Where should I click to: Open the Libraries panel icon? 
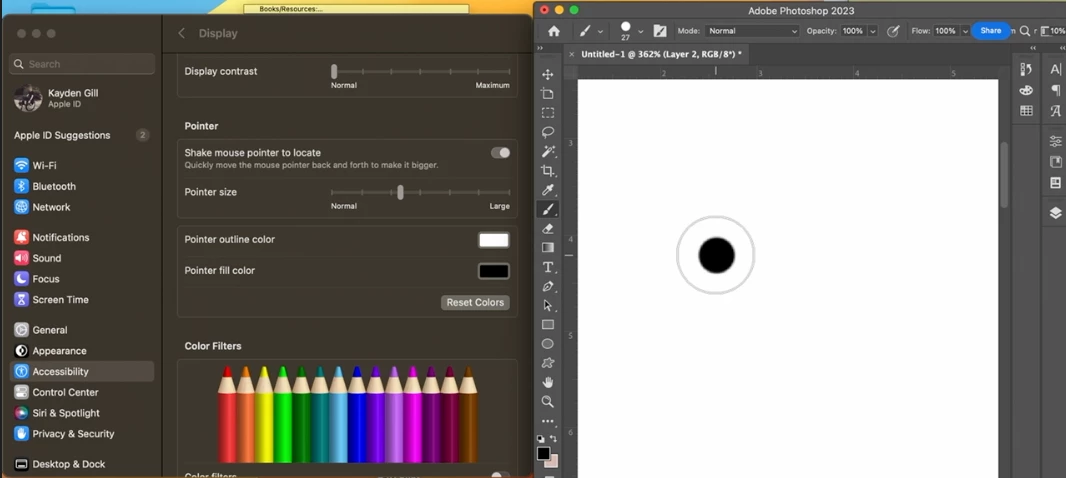(1055, 162)
